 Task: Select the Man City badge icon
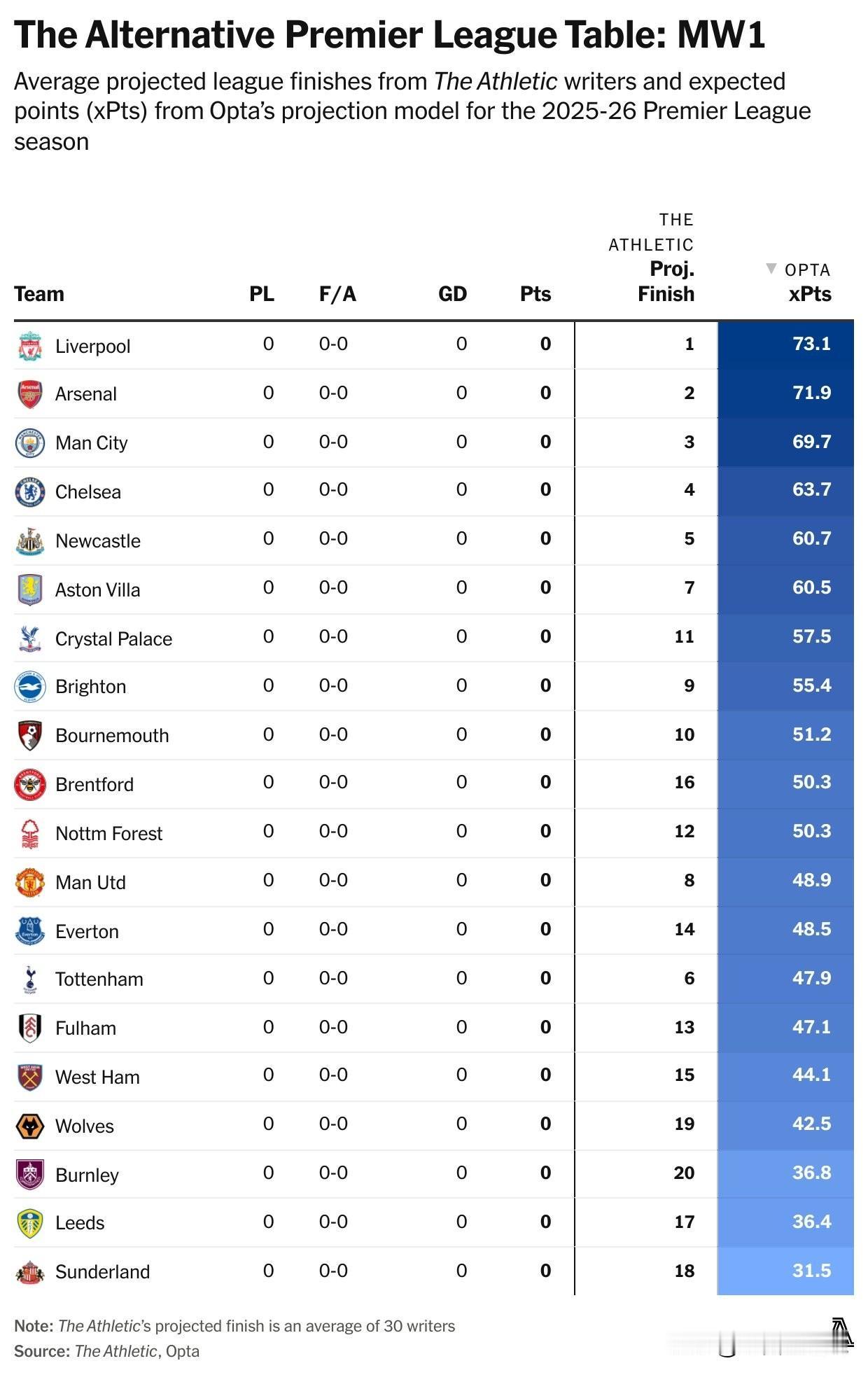click(x=30, y=443)
